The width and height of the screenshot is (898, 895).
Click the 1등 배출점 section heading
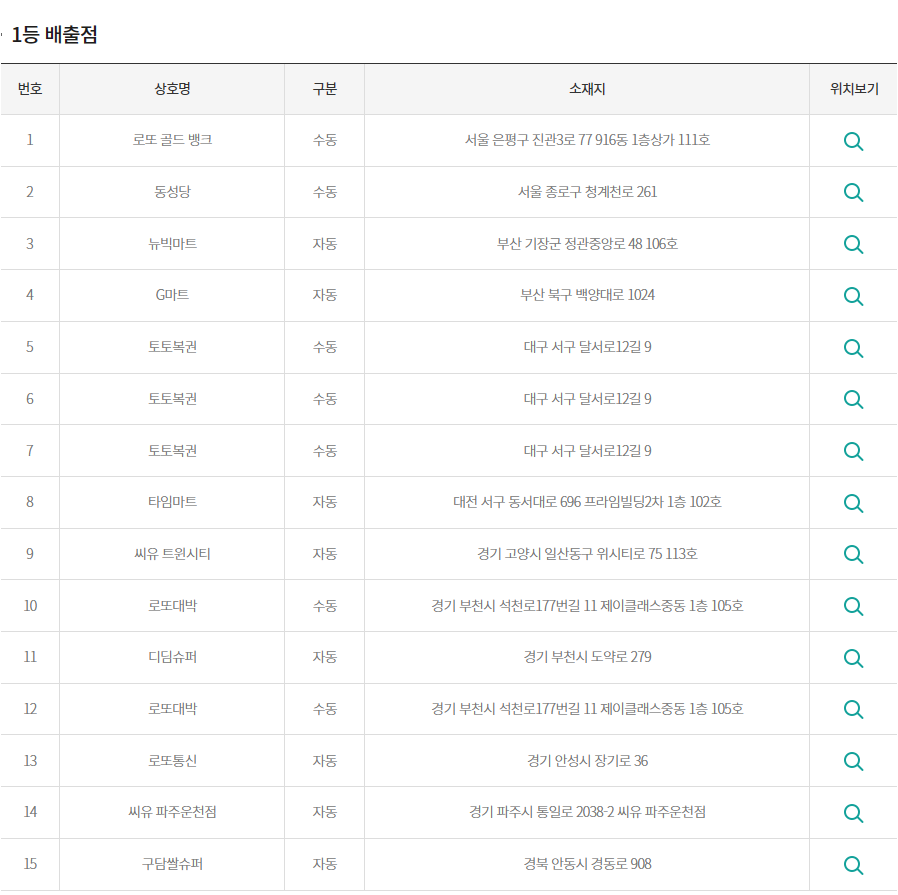54,35
